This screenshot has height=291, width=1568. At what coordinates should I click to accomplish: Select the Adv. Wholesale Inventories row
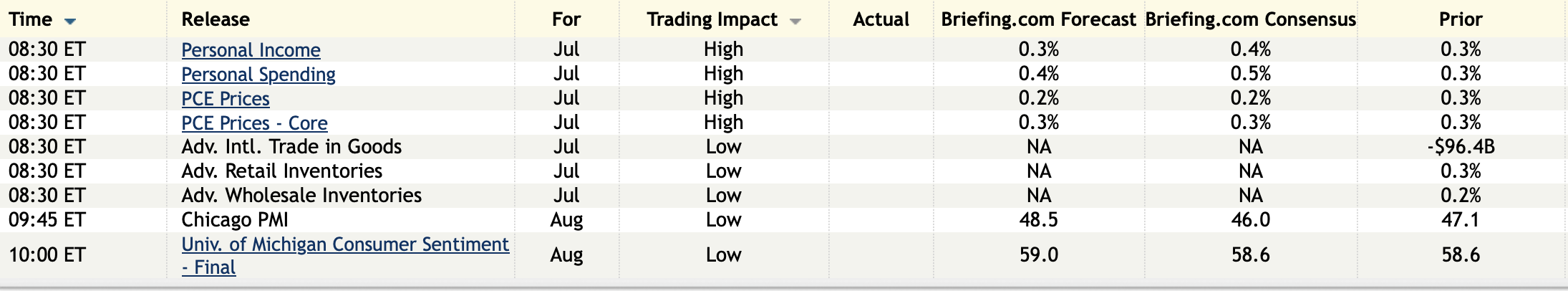pyautogui.click(x=301, y=196)
